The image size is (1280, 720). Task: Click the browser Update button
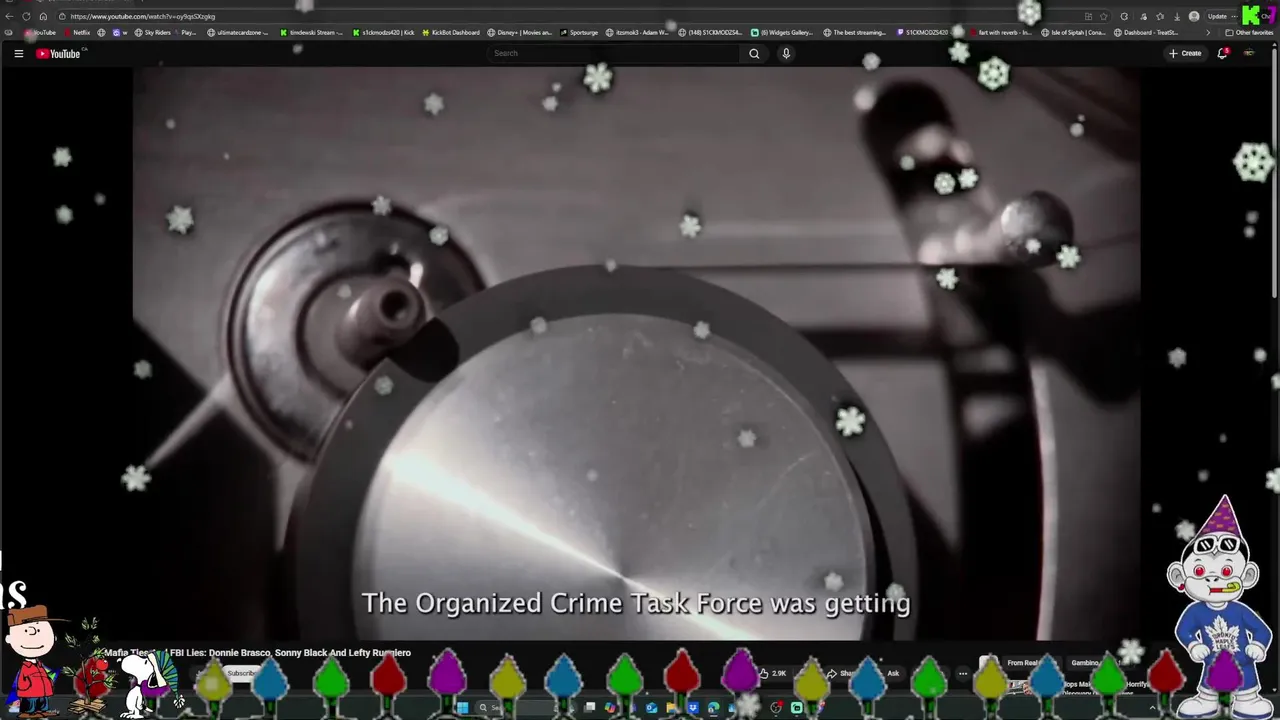(1217, 16)
